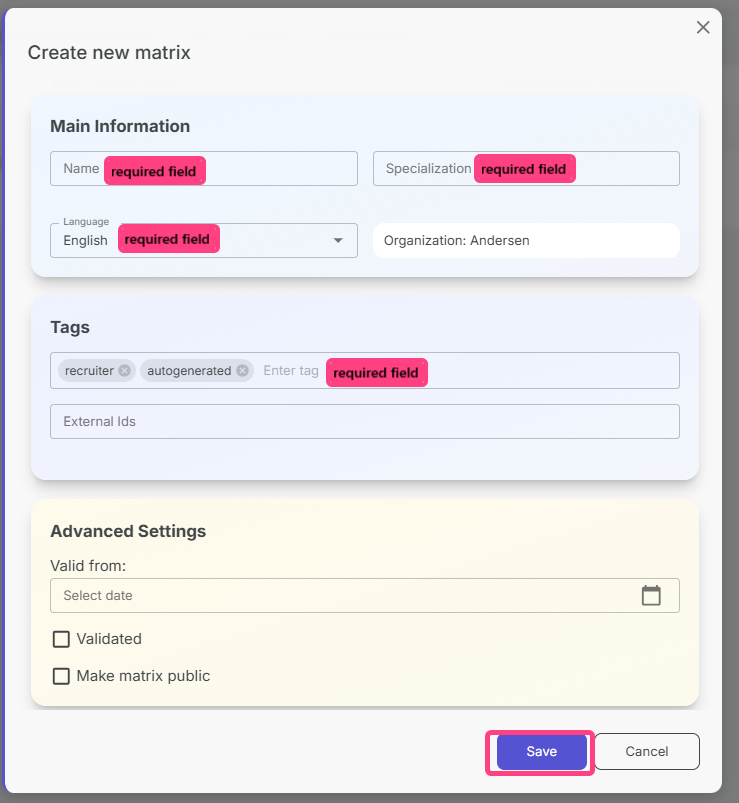The image size is (739, 803).
Task: Remove the recruiter tag
Action: click(124, 371)
